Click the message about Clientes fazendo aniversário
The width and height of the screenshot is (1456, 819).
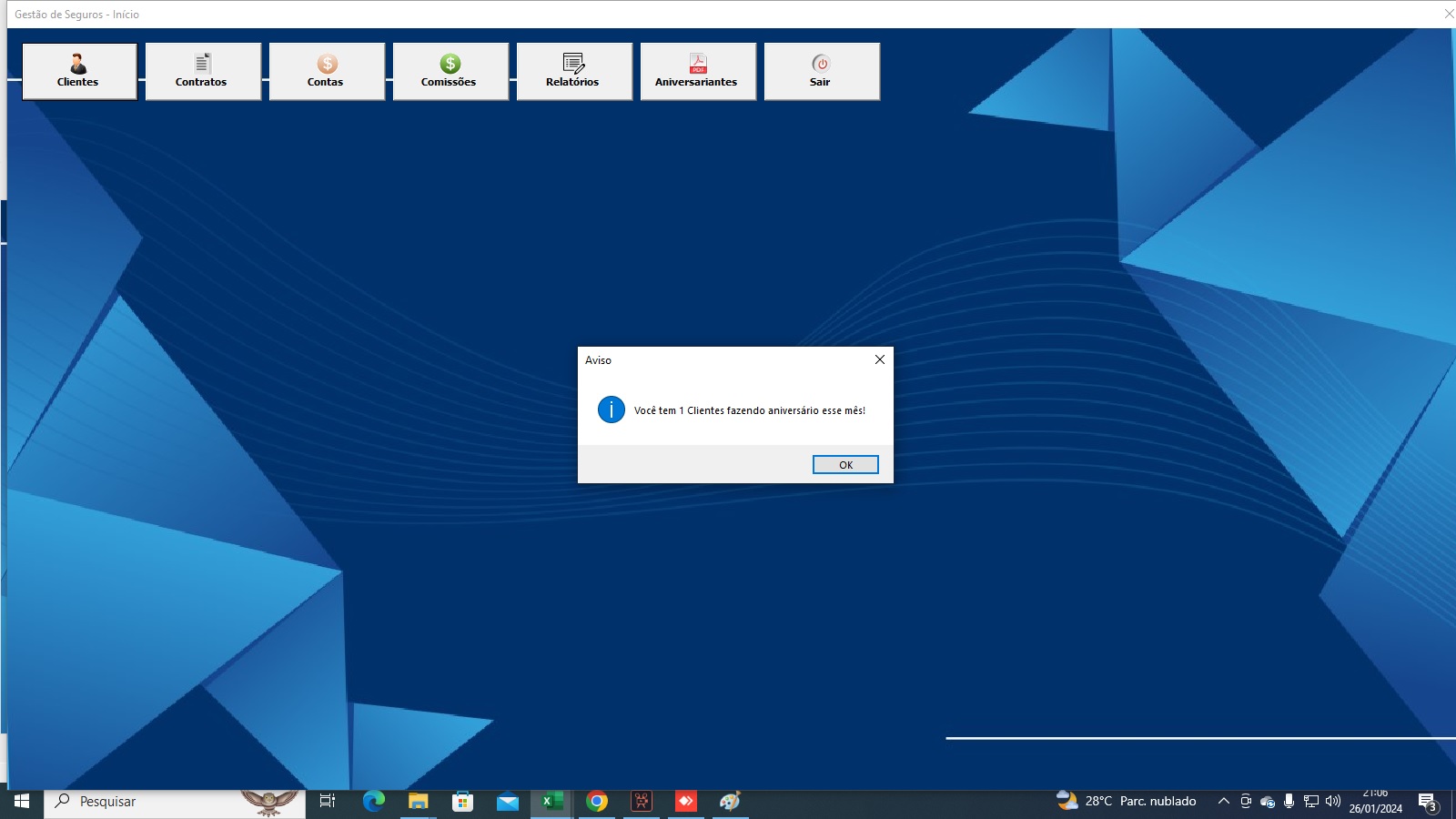(x=750, y=410)
